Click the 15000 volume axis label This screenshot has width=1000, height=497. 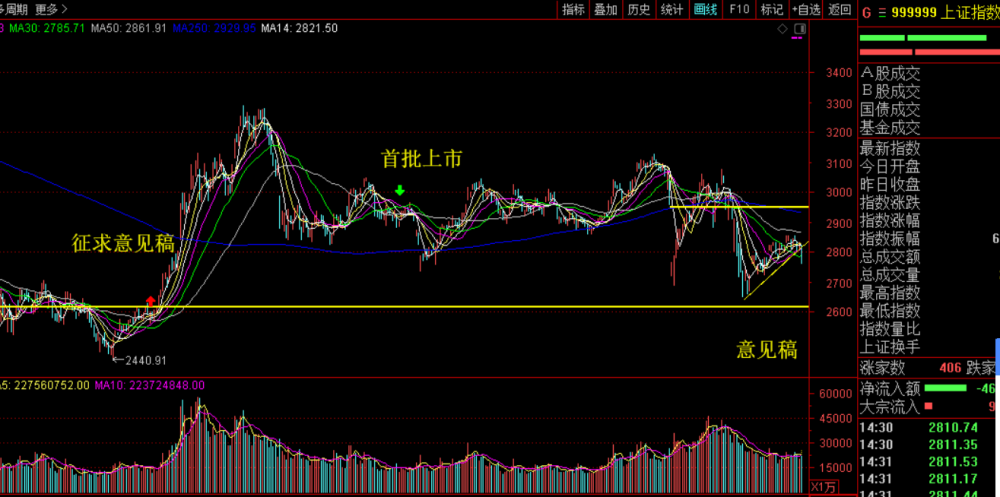(833, 468)
